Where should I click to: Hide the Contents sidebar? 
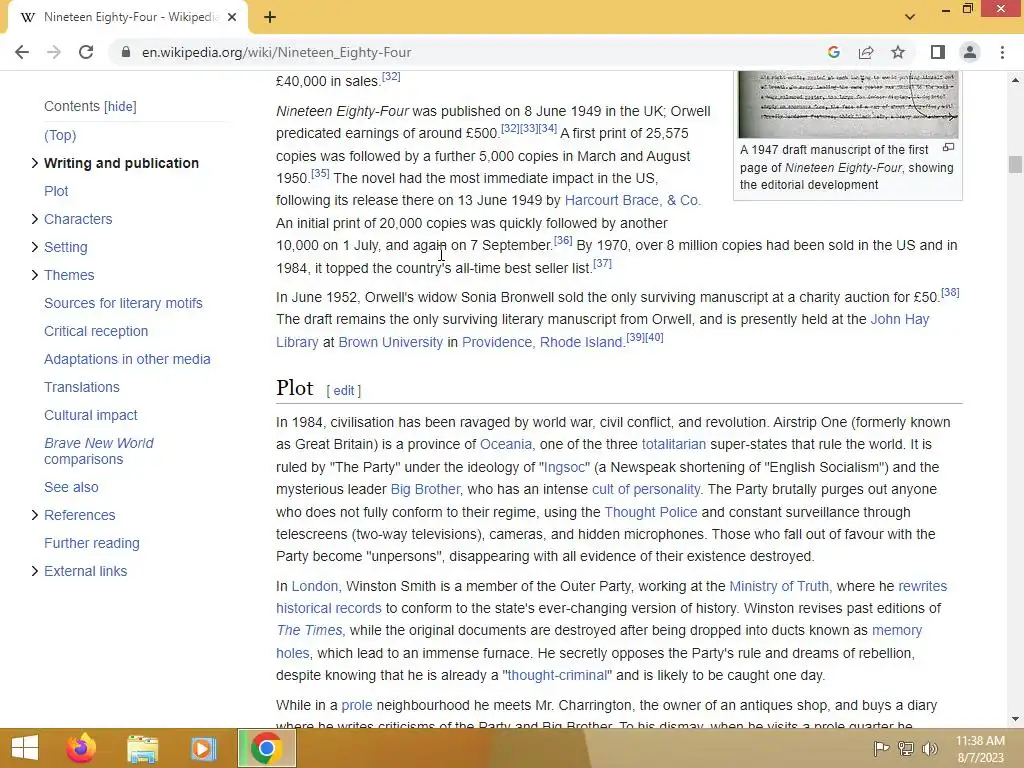point(120,106)
